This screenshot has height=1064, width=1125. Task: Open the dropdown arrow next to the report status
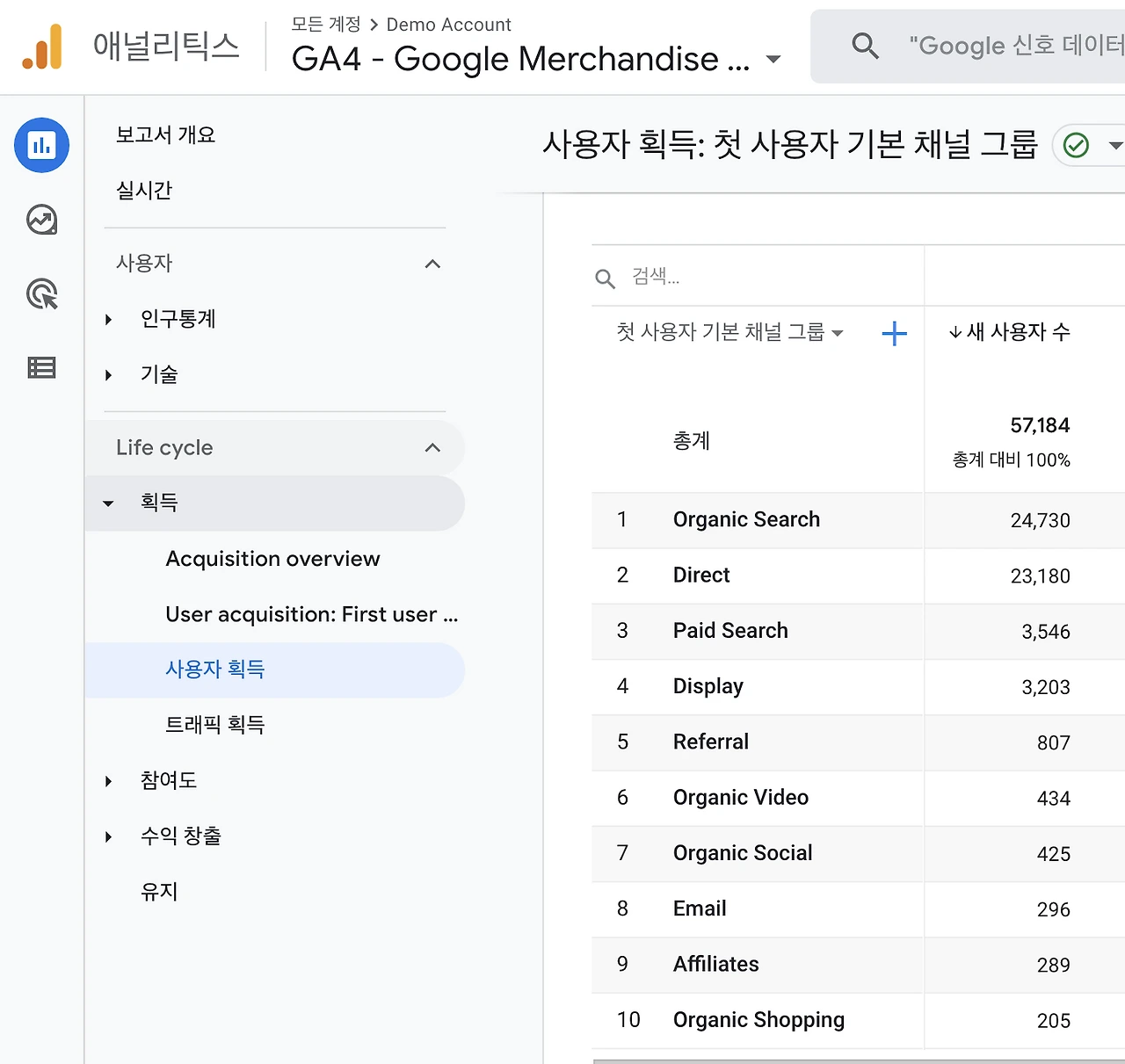pos(1115,145)
